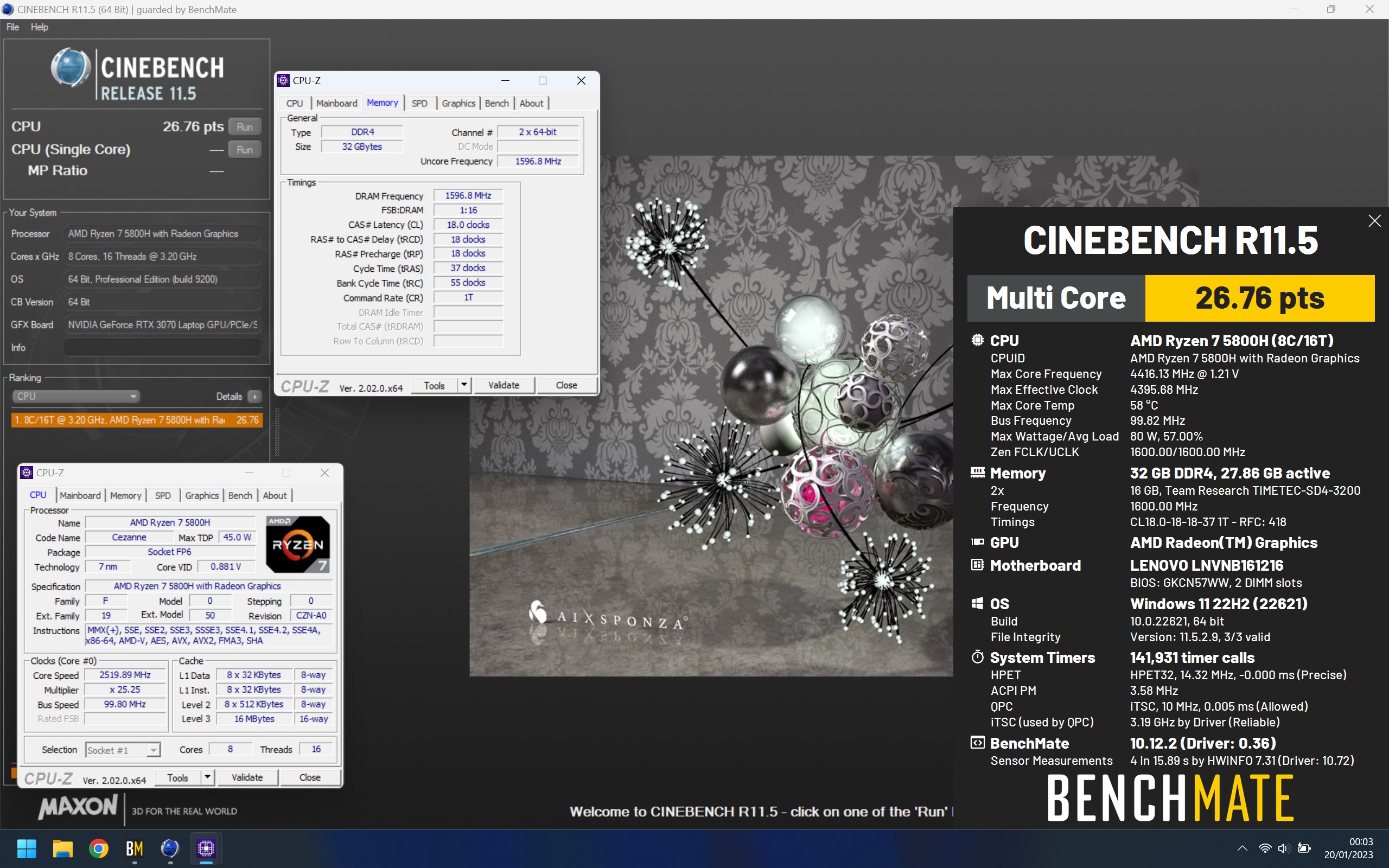Open About tab in upper CPU-Z window

pyautogui.click(x=531, y=103)
